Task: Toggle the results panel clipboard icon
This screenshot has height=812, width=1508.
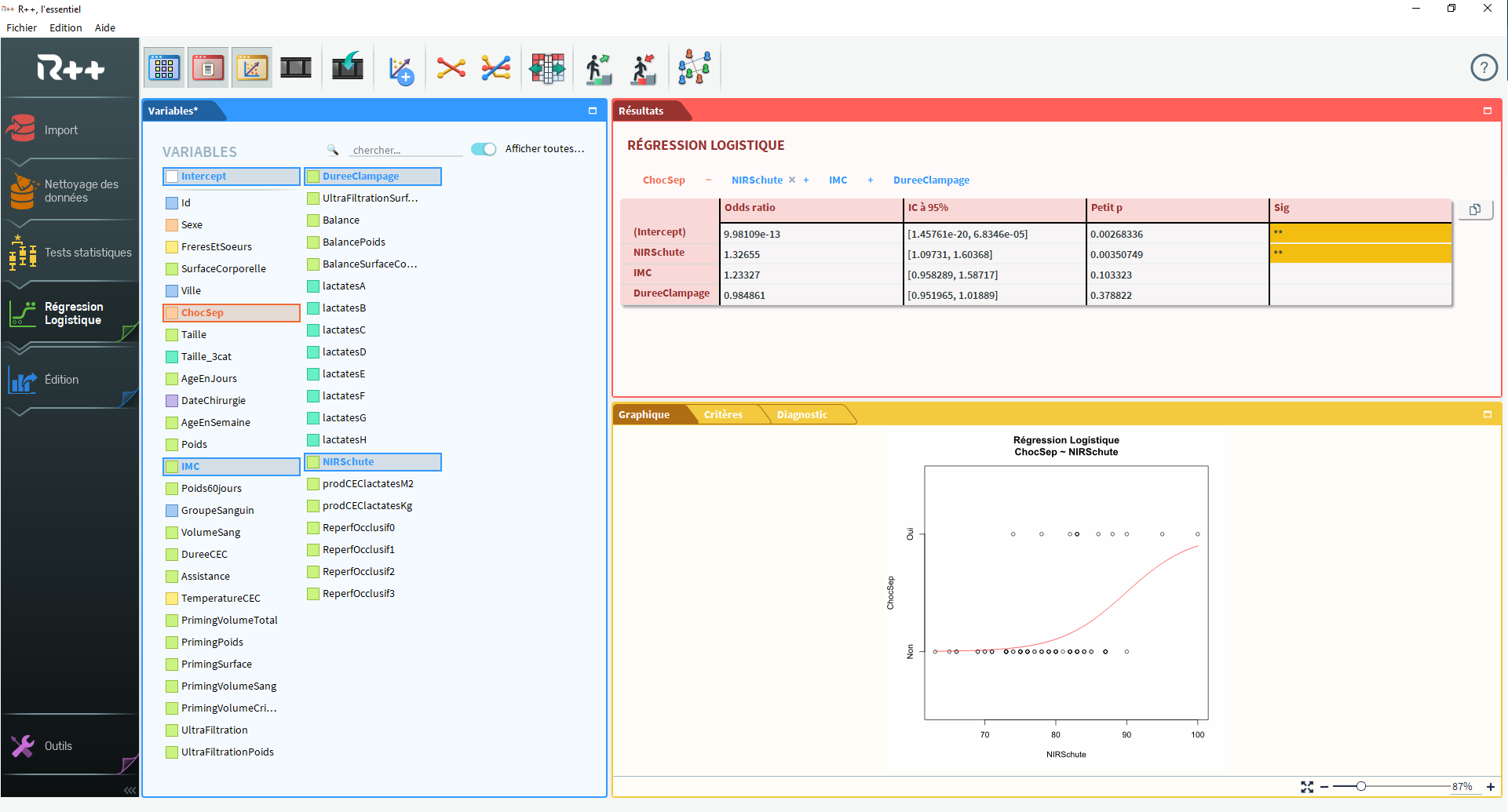Action: coord(208,68)
